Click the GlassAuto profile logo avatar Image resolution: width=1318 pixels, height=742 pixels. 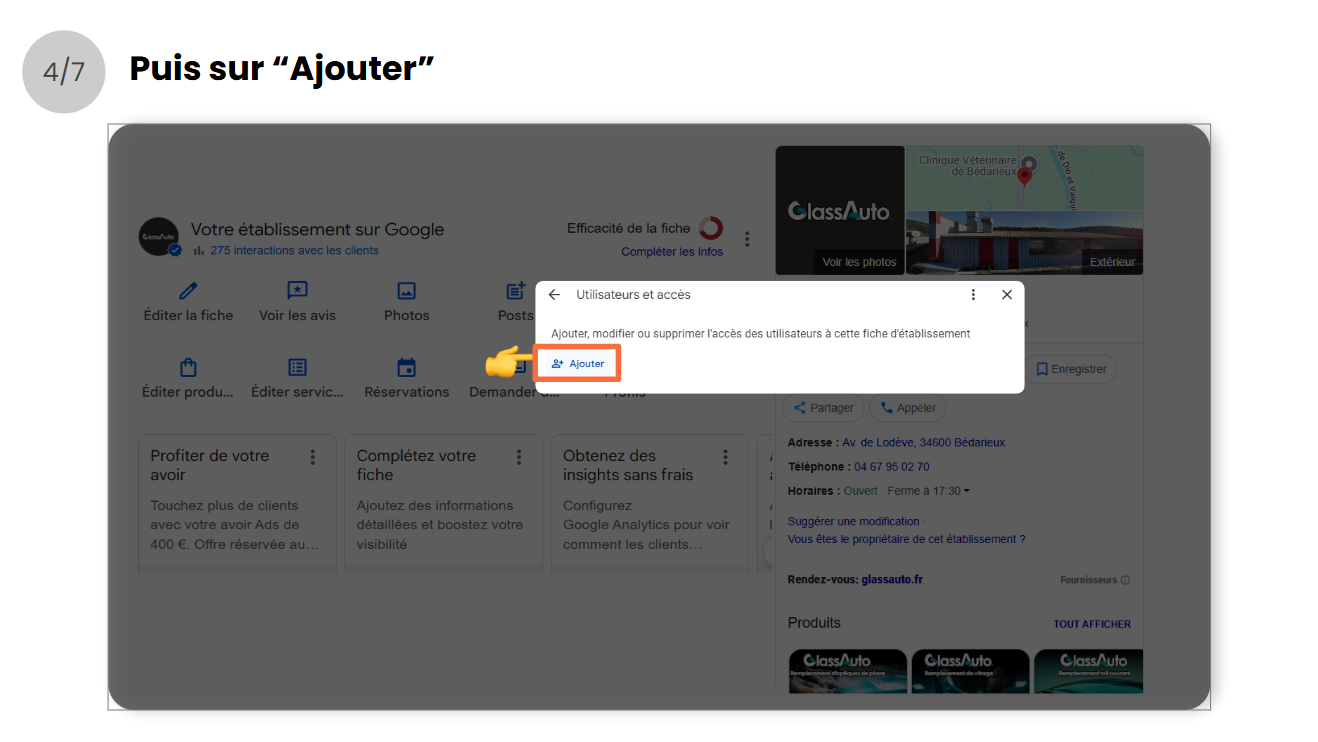[159, 237]
